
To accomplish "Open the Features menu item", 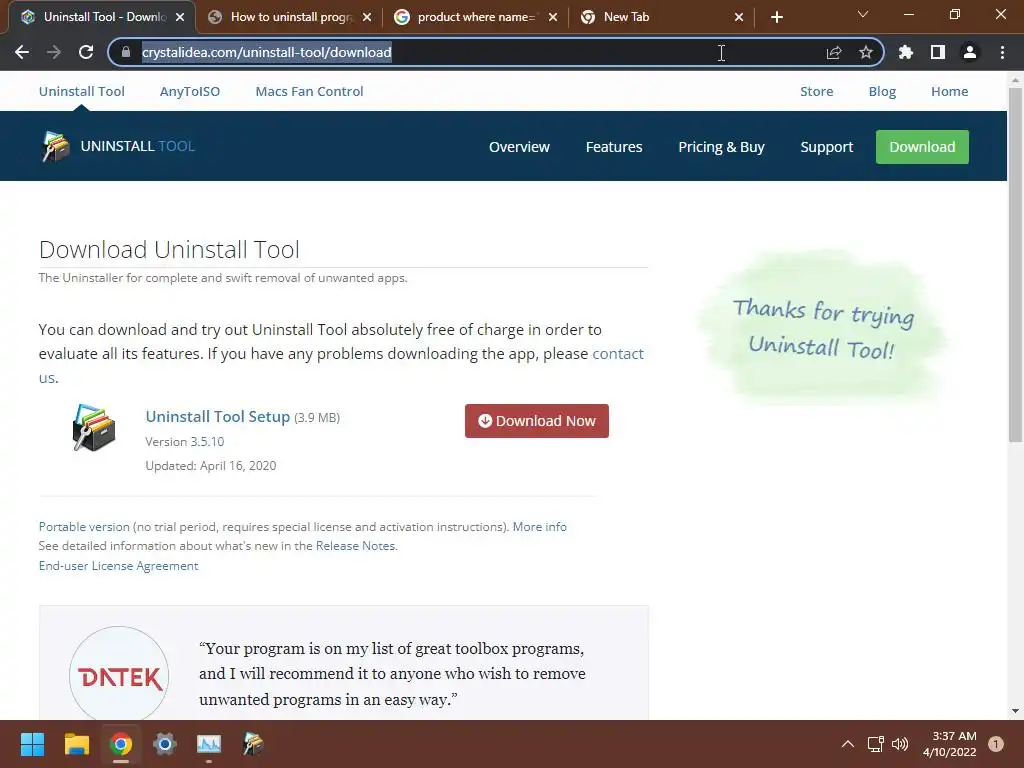I will point(614,147).
